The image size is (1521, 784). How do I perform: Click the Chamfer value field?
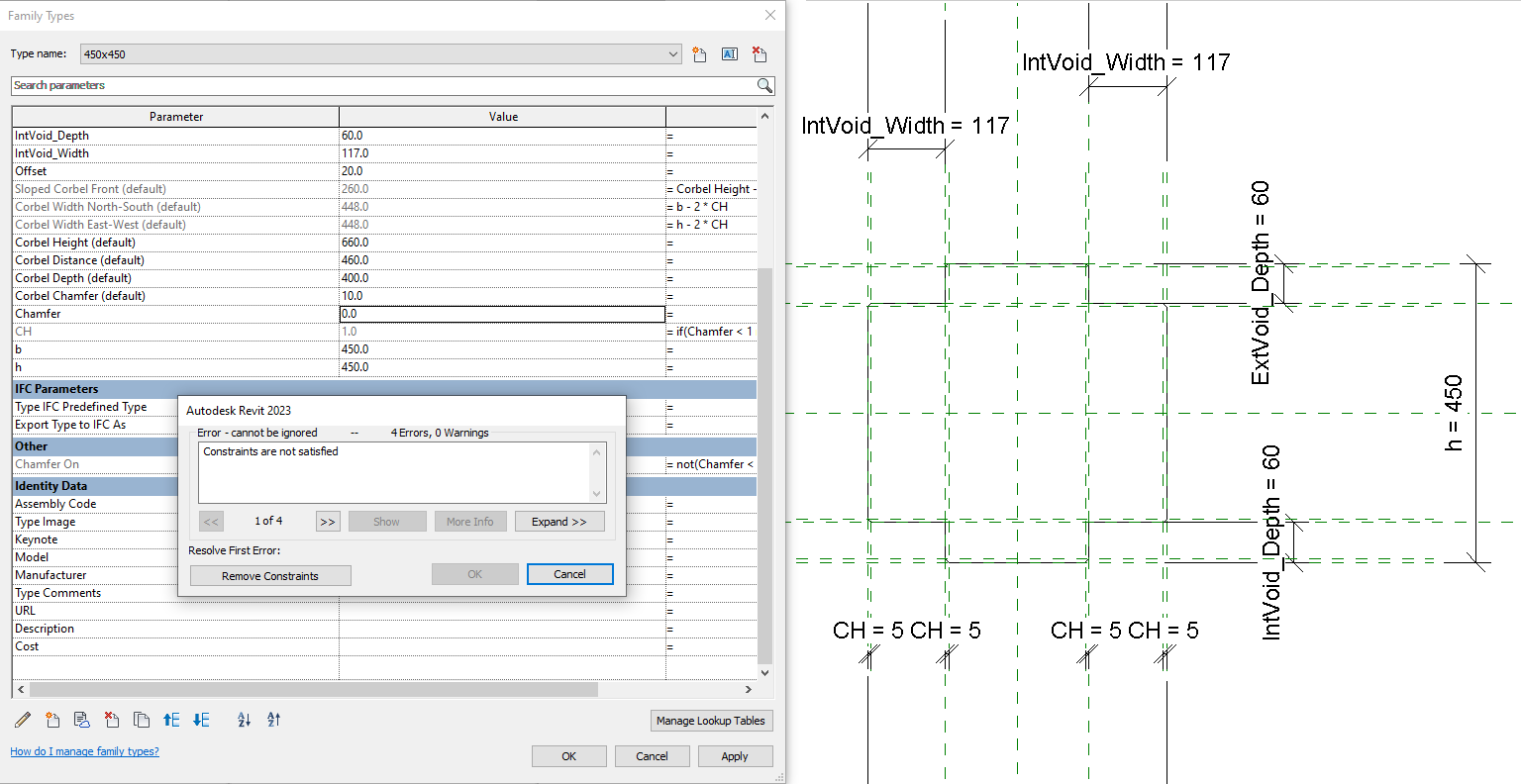click(503, 313)
